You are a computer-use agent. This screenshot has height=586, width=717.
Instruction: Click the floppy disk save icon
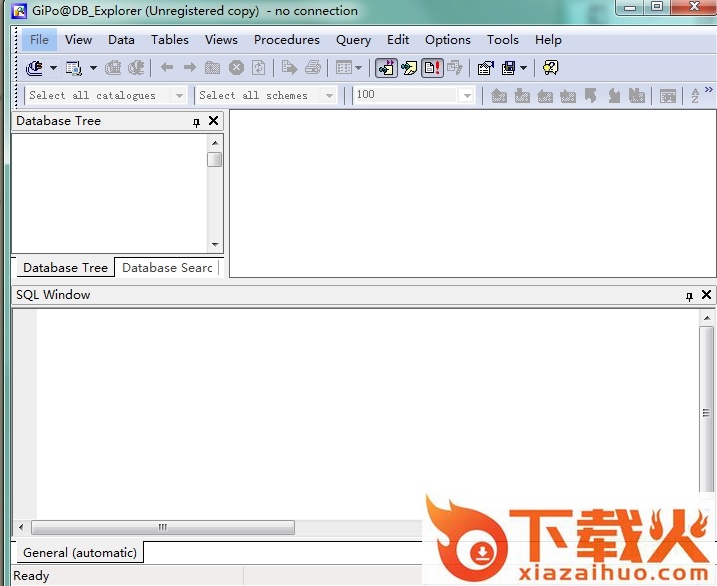point(509,68)
